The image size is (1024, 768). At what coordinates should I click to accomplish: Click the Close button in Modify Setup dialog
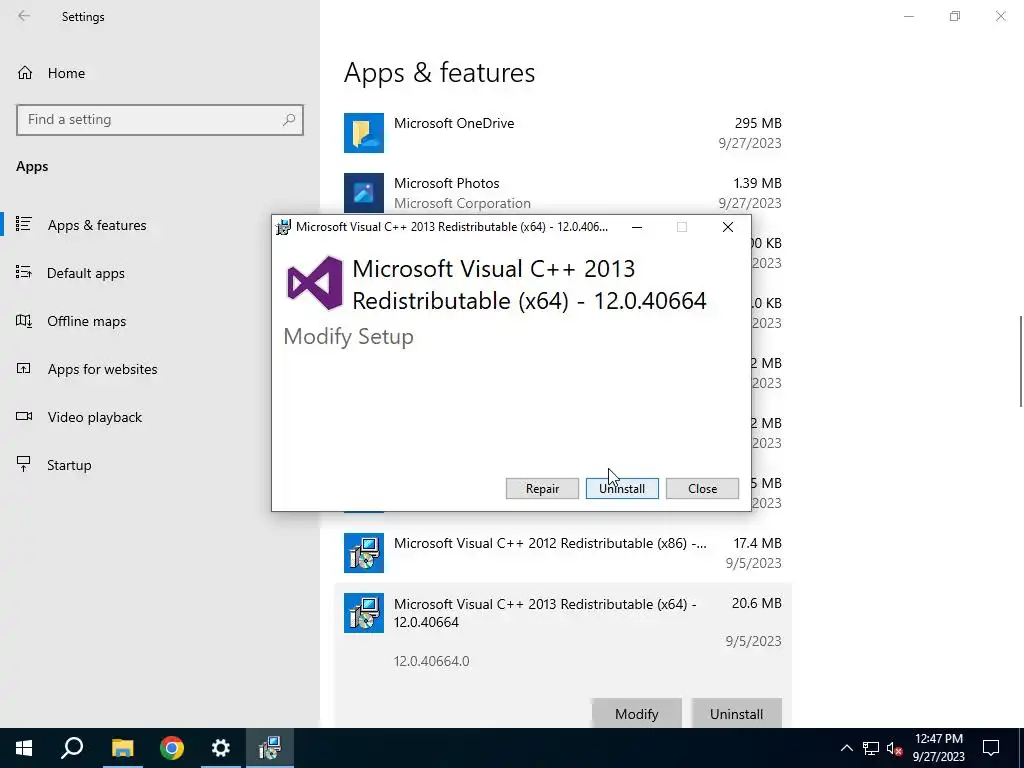[702, 488]
